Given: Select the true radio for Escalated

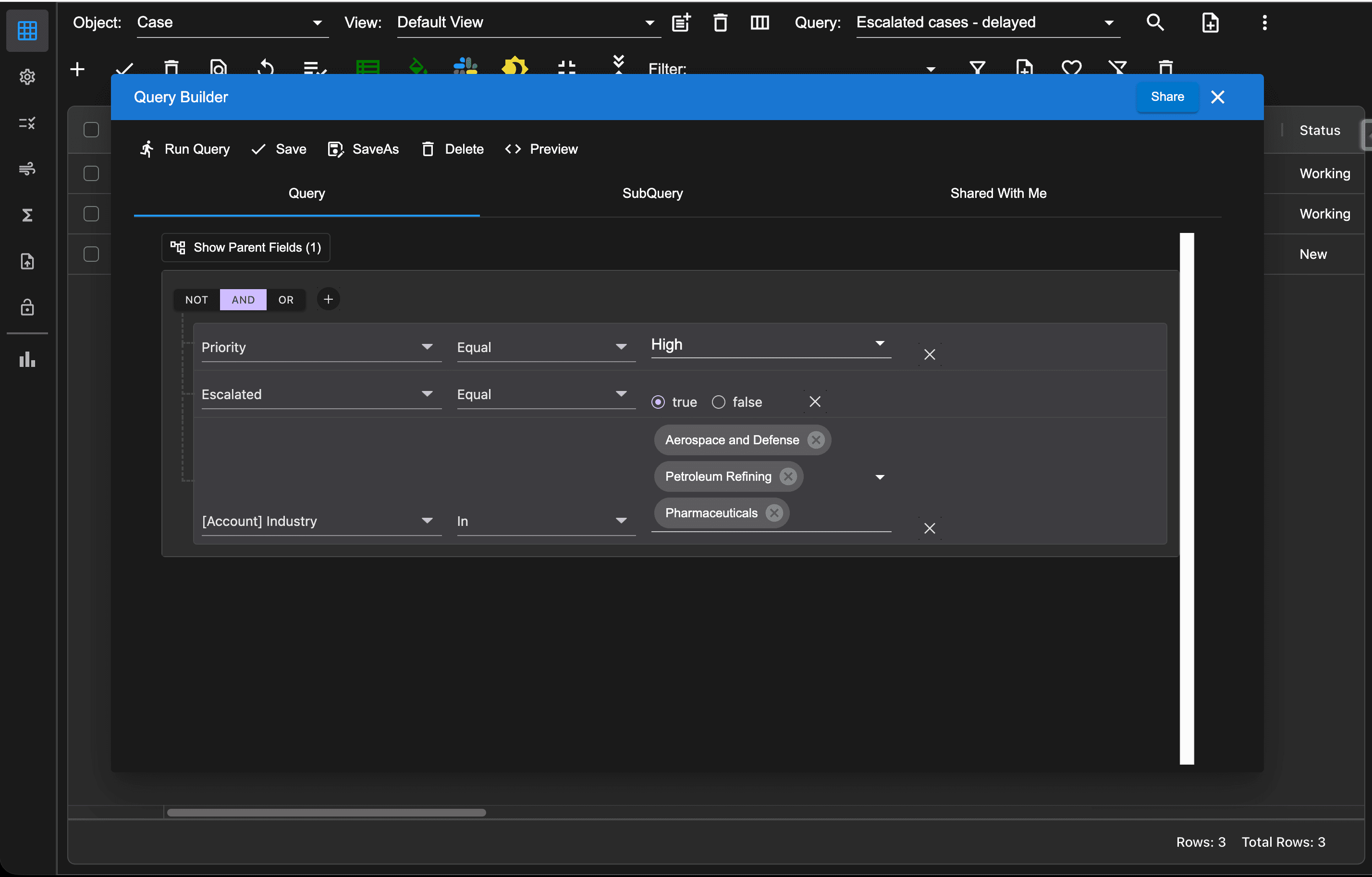Looking at the screenshot, I should coord(658,402).
